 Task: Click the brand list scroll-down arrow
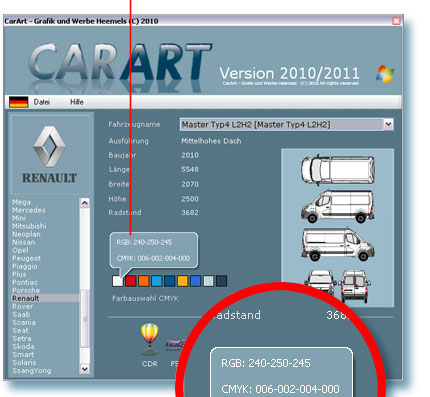pos(85,369)
